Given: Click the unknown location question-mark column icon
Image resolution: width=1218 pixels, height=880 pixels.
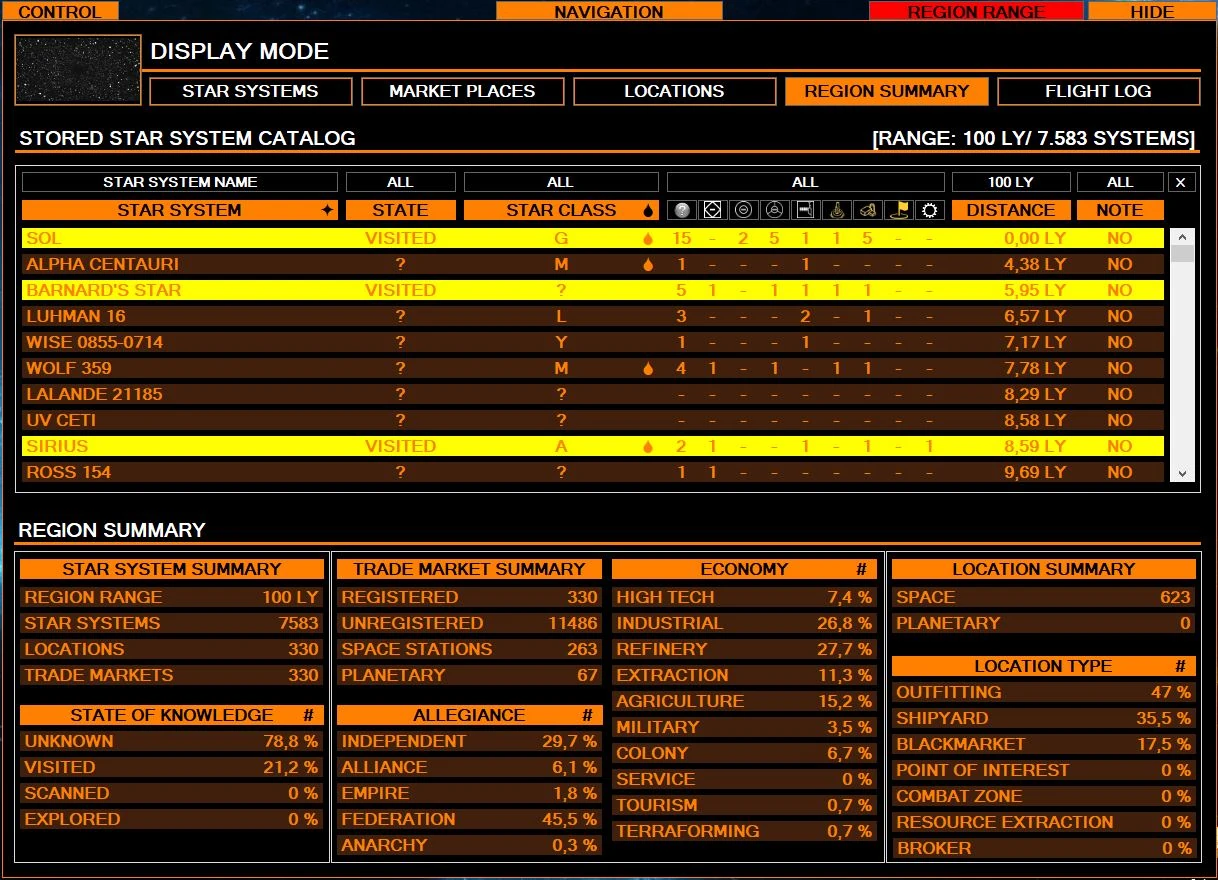Looking at the screenshot, I should pos(682,210).
